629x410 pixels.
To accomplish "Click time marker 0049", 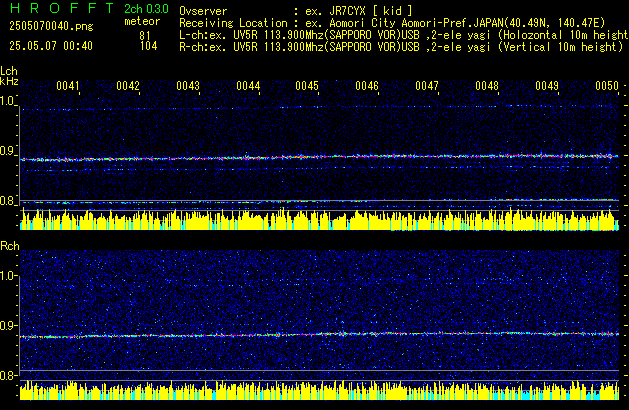I will point(547,86).
